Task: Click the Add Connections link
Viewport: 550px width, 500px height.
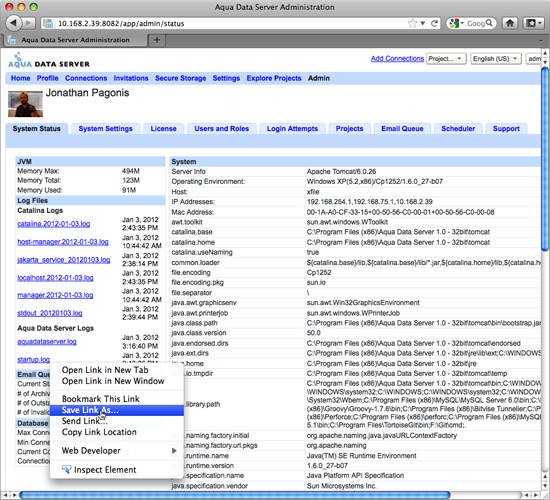Action: (397, 59)
